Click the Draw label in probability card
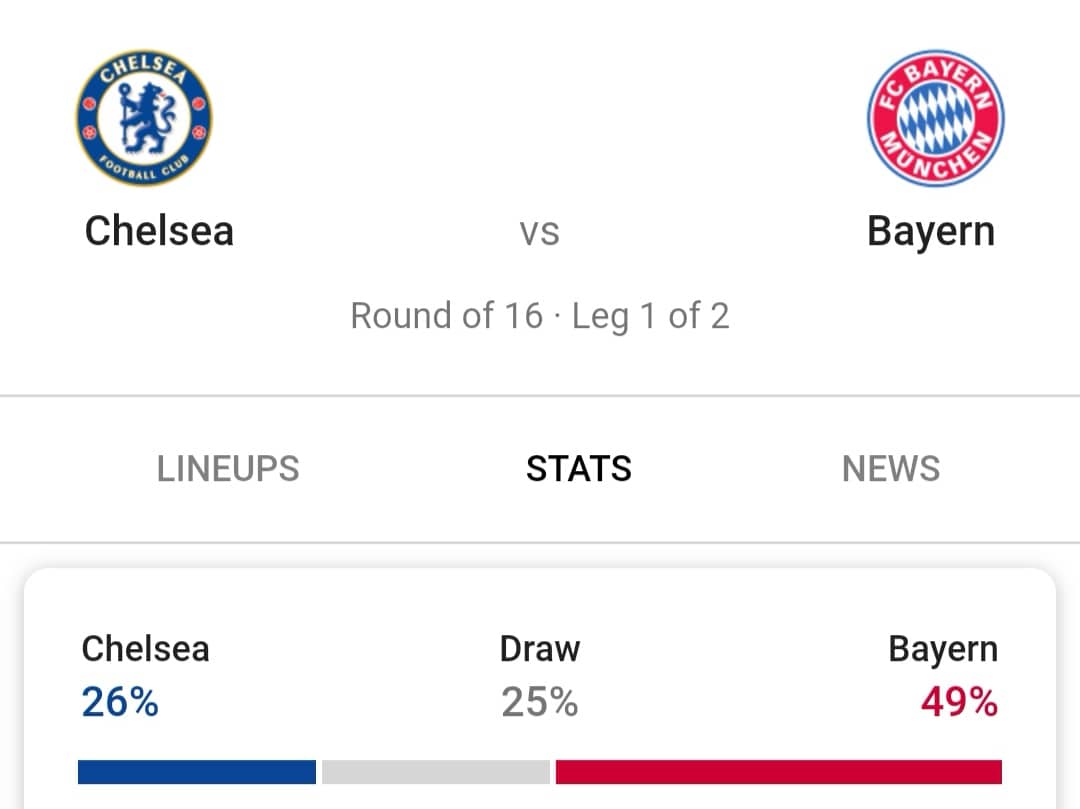 pos(540,649)
